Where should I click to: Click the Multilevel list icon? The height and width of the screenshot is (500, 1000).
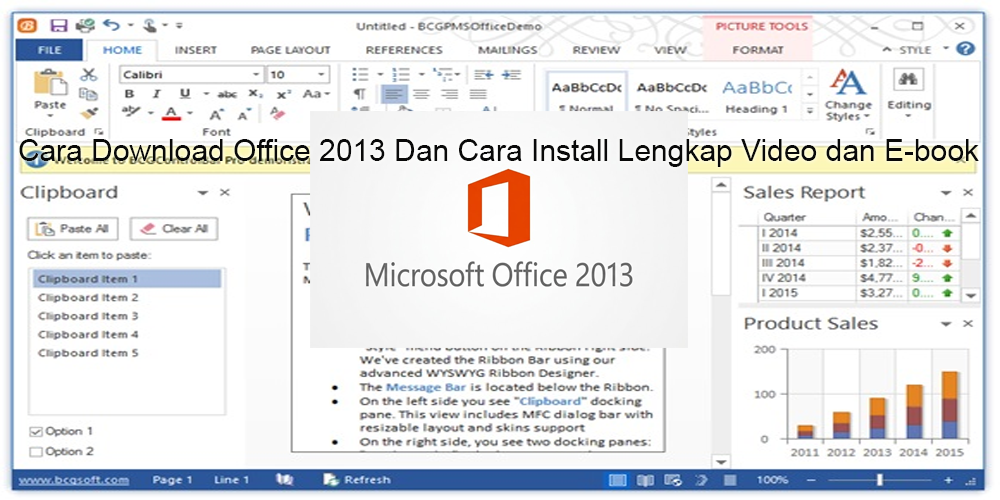pos(441,75)
